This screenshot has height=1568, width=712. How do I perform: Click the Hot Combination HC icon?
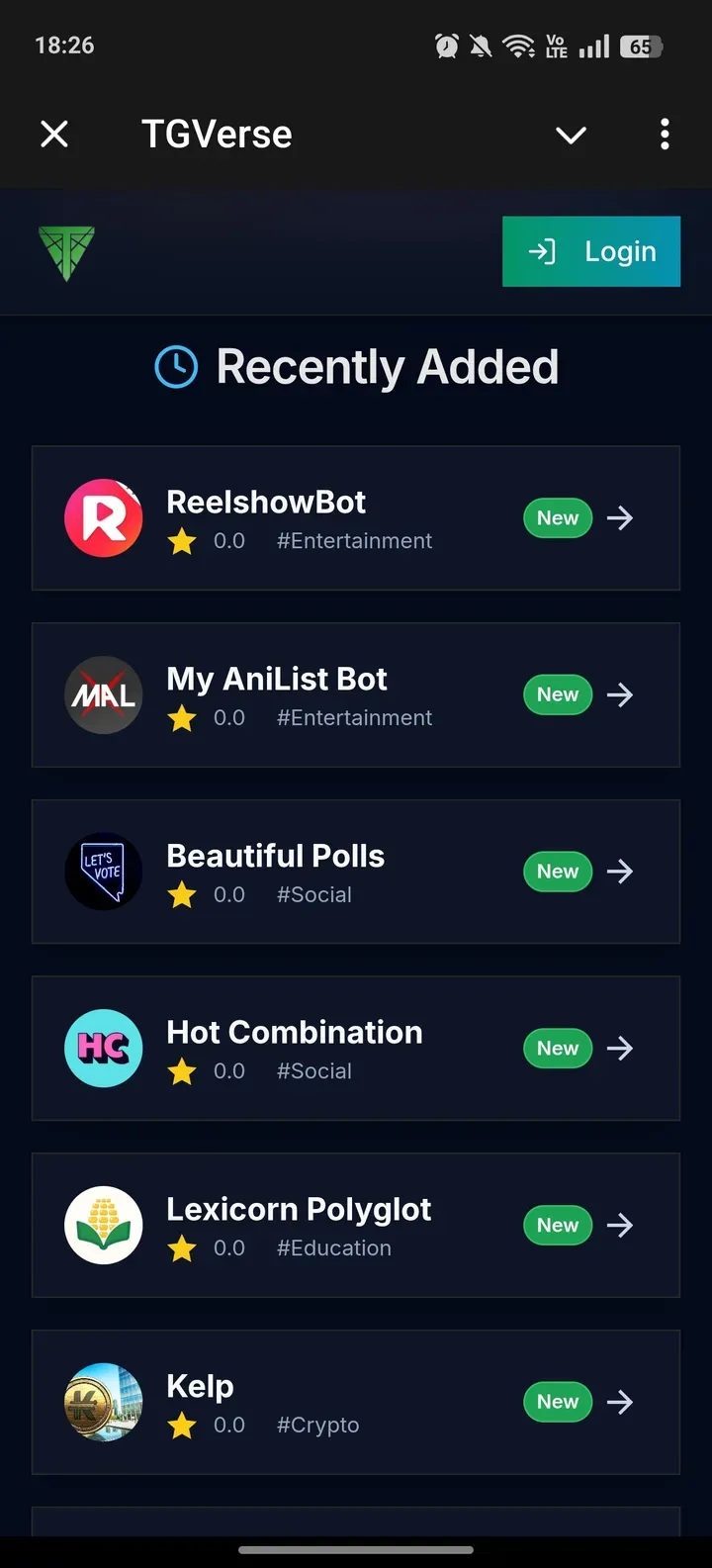click(x=103, y=1048)
